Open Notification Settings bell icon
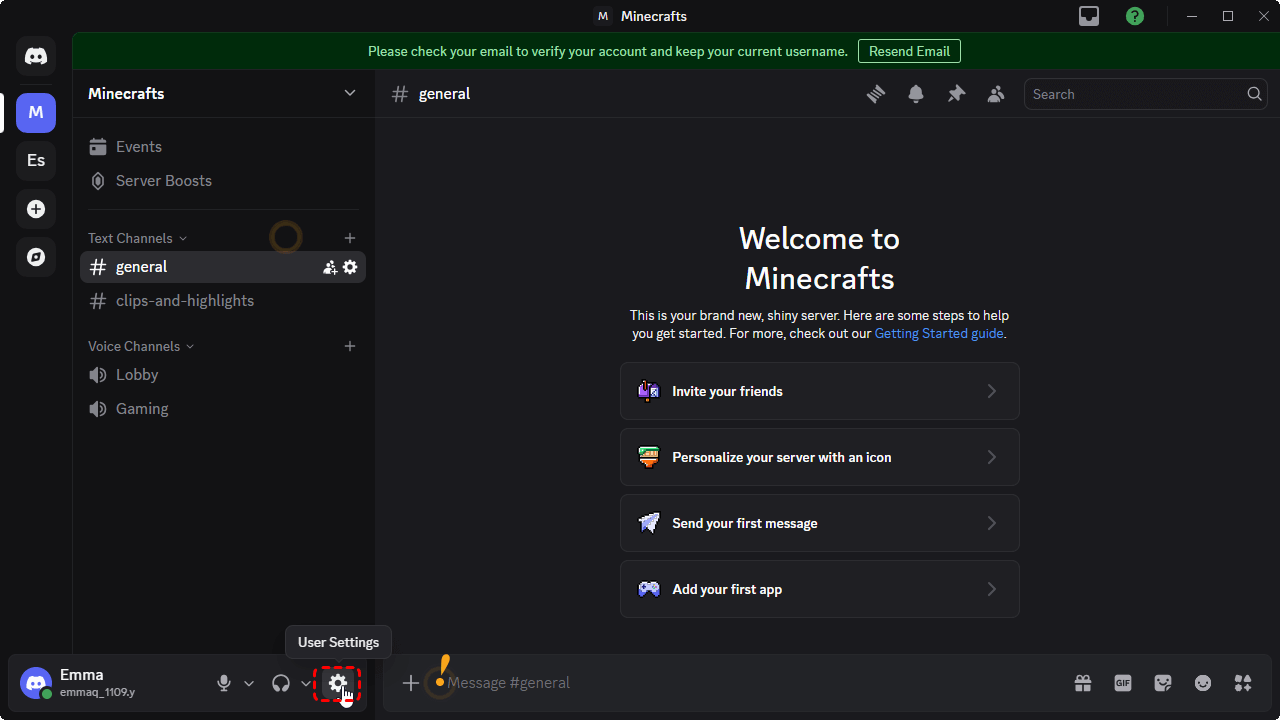The width and height of the screenshot is (1280, 720). [916, 94]
